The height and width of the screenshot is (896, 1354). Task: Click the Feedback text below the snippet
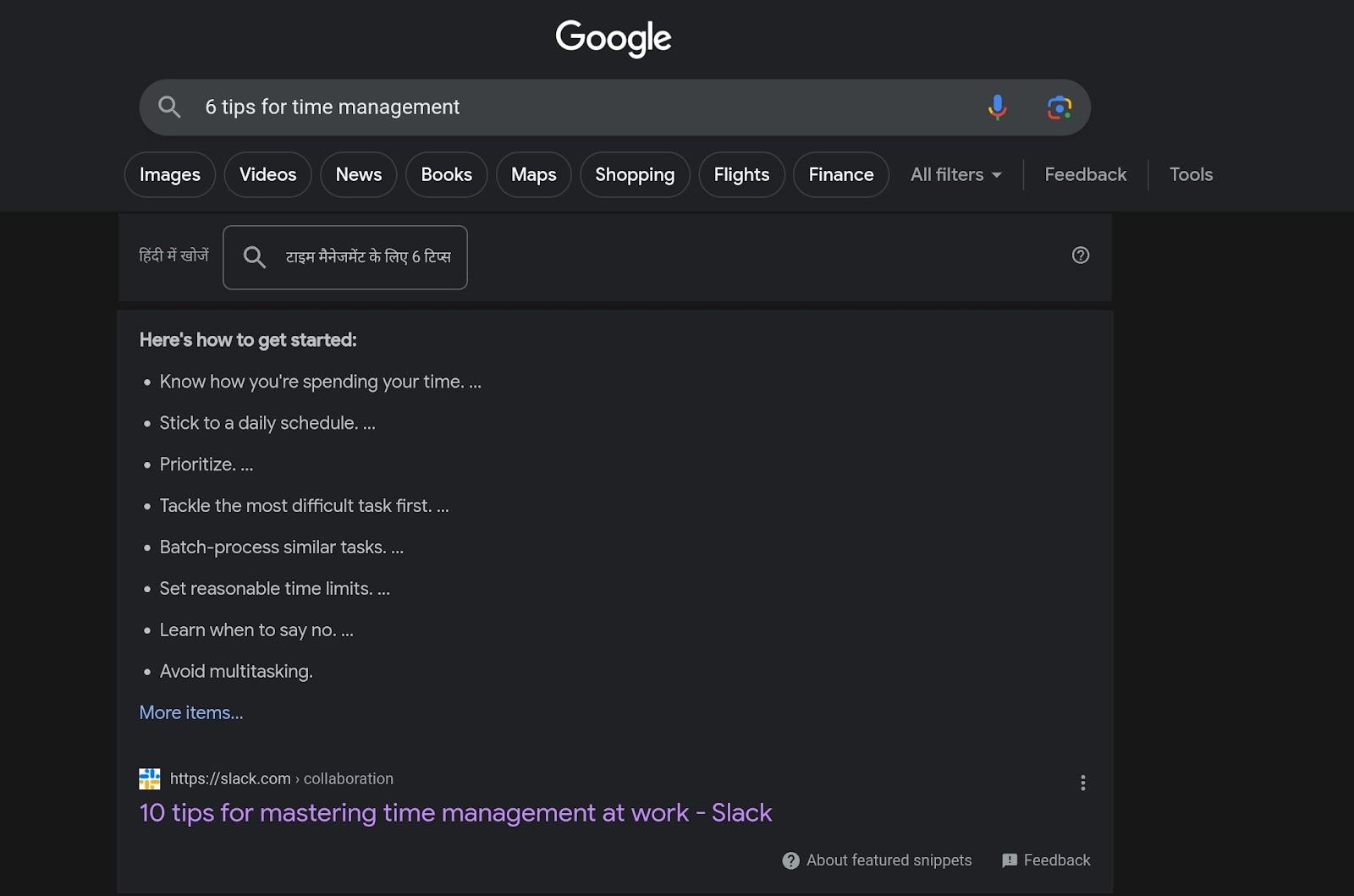(x=1057, y=860)
